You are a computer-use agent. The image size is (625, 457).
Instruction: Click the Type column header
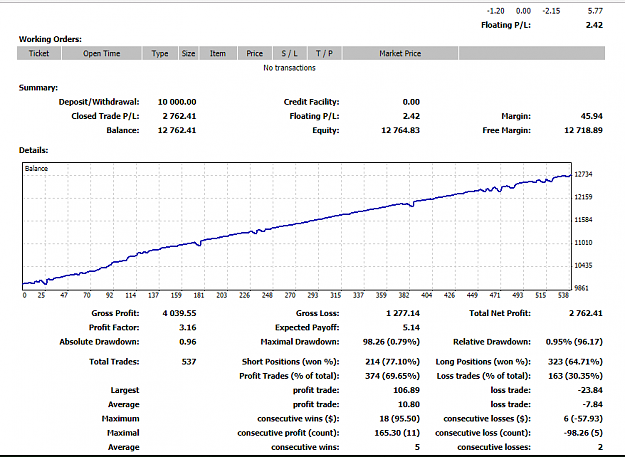tap(160, 53)
